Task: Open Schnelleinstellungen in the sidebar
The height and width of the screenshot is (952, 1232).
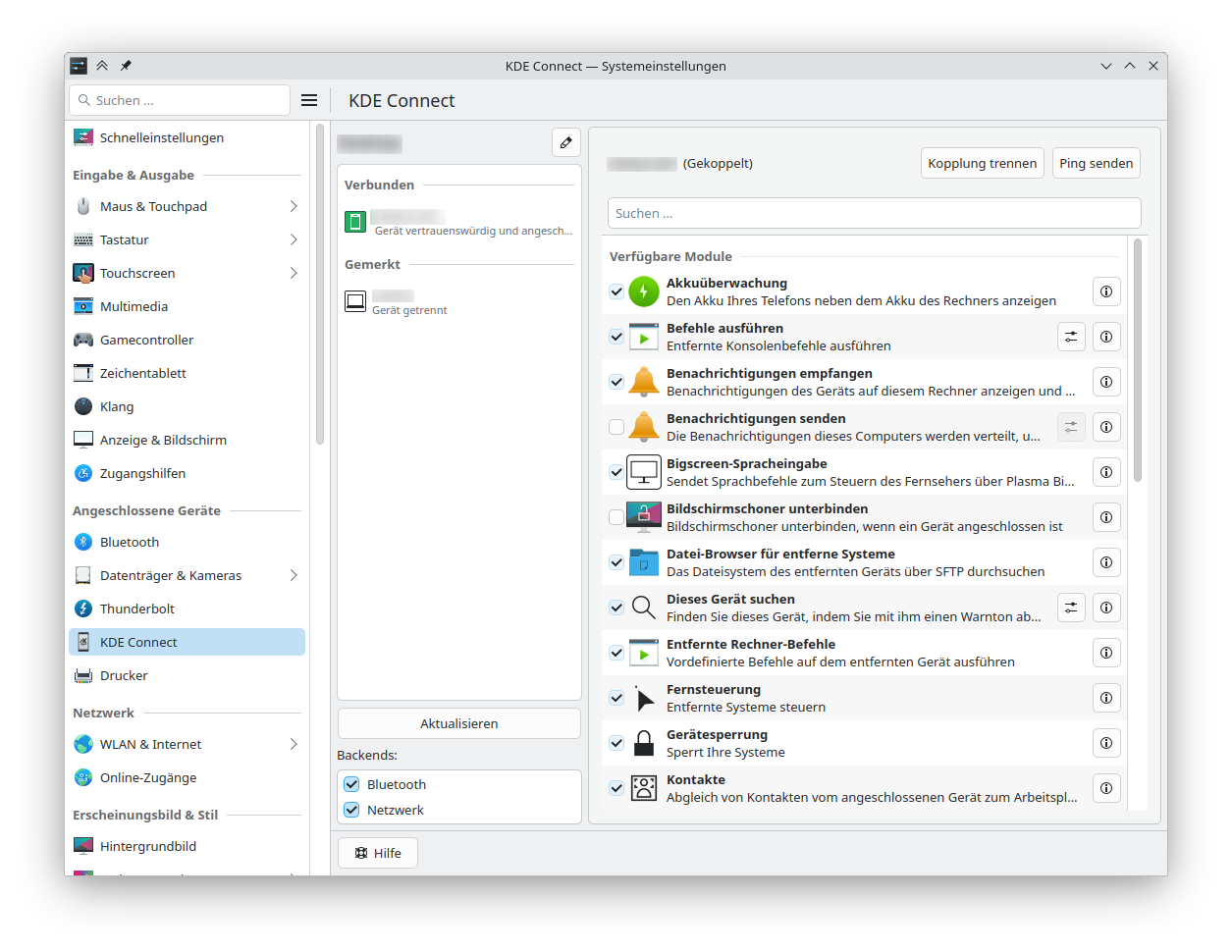Action: (x=187, y=137)
